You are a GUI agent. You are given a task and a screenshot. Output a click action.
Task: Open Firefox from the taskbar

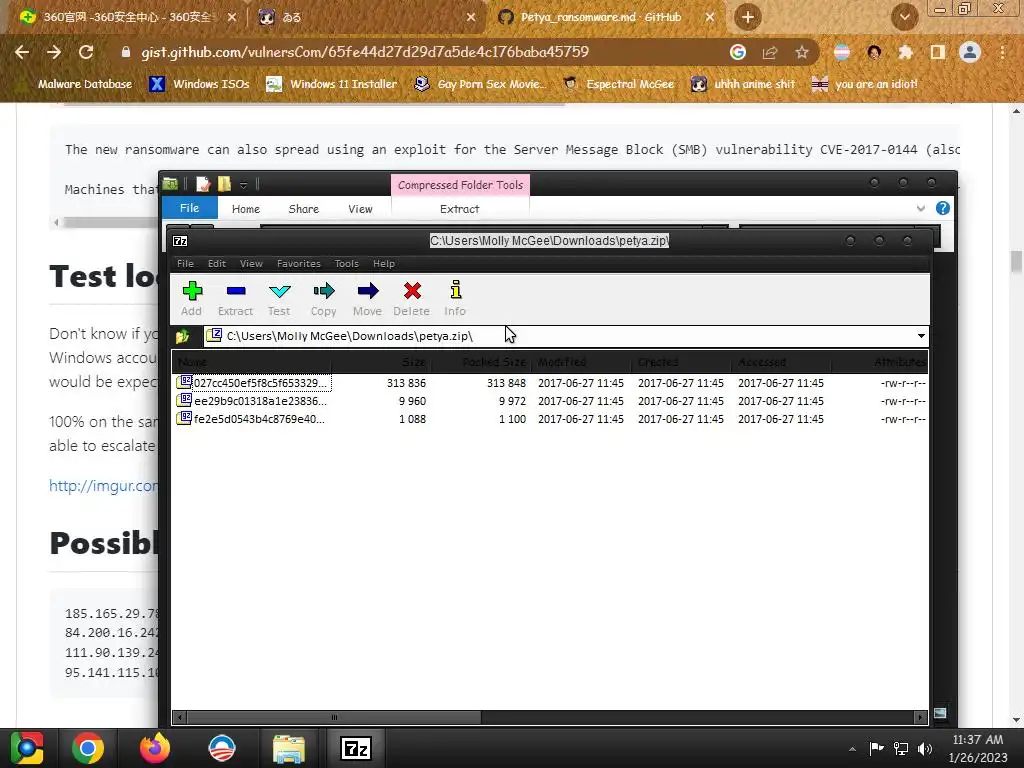155,748
